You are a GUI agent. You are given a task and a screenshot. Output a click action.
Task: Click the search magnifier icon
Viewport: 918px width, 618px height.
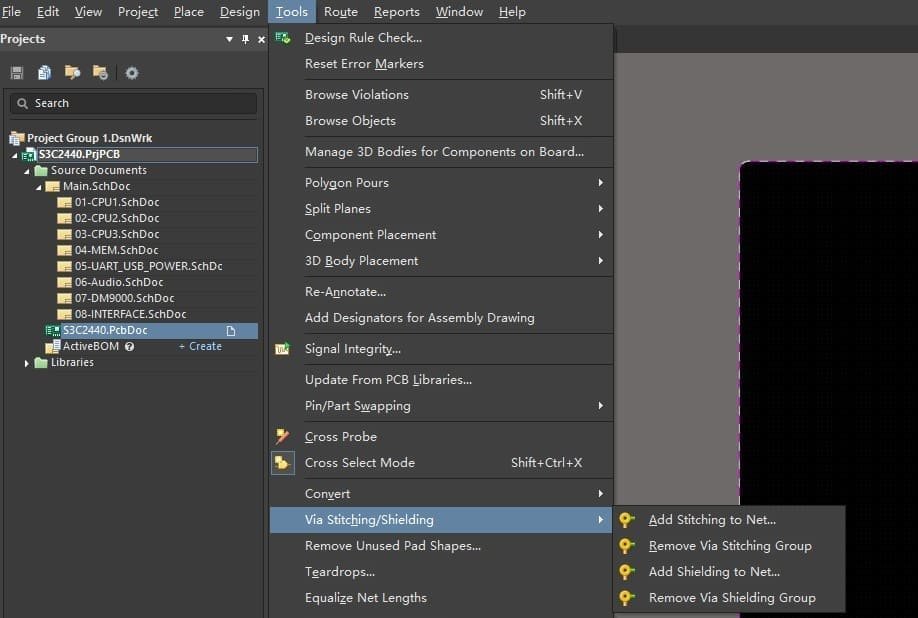22,104
